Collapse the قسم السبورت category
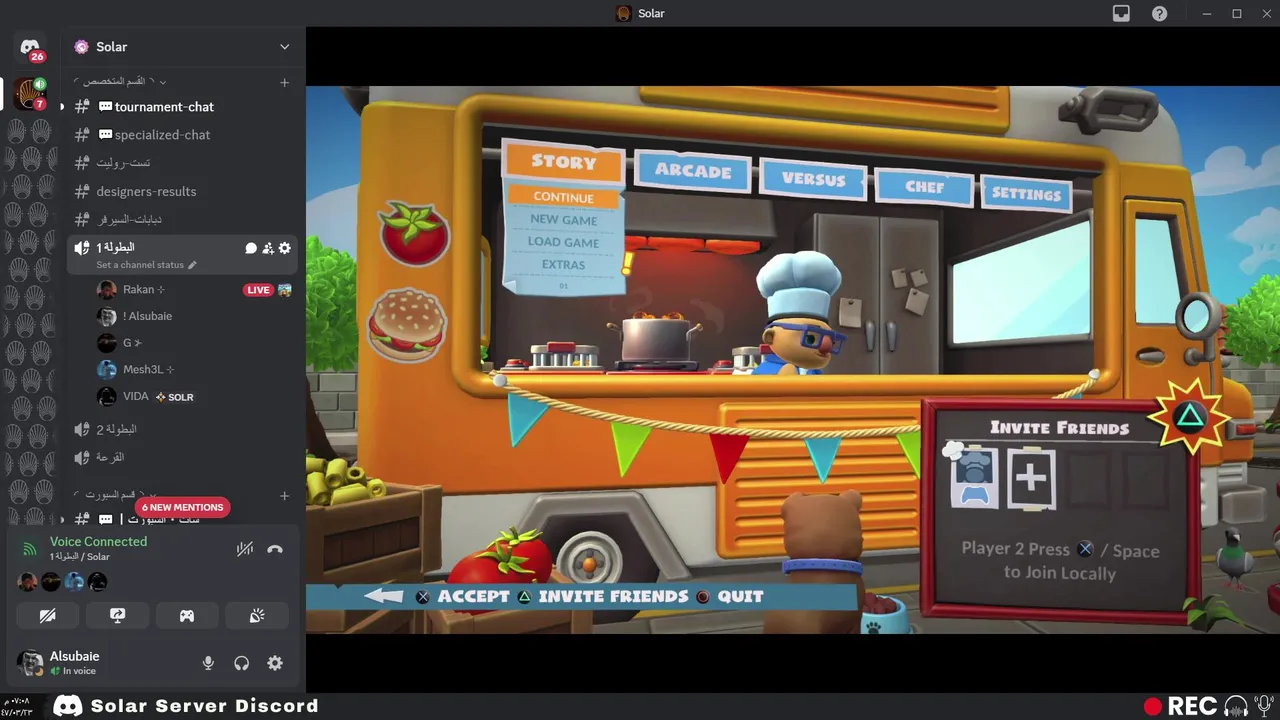1280x720 pixels. tap(115, 495)
